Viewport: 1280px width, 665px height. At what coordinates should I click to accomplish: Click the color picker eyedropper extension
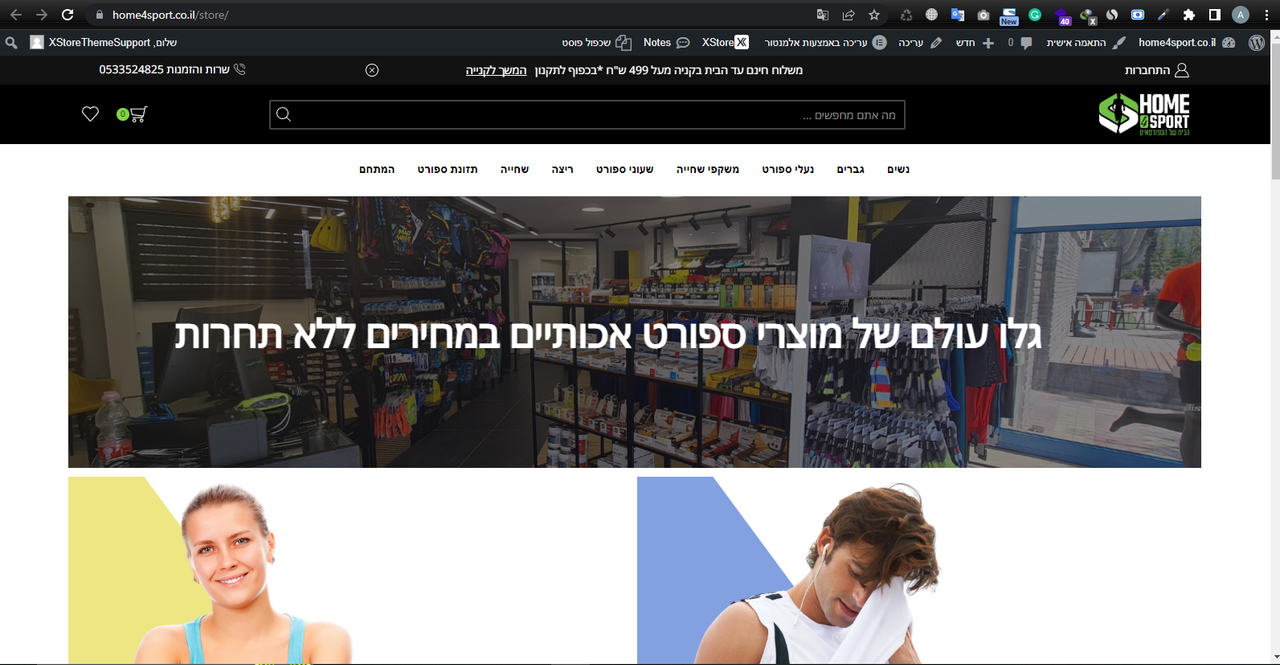pos(1163,15)
